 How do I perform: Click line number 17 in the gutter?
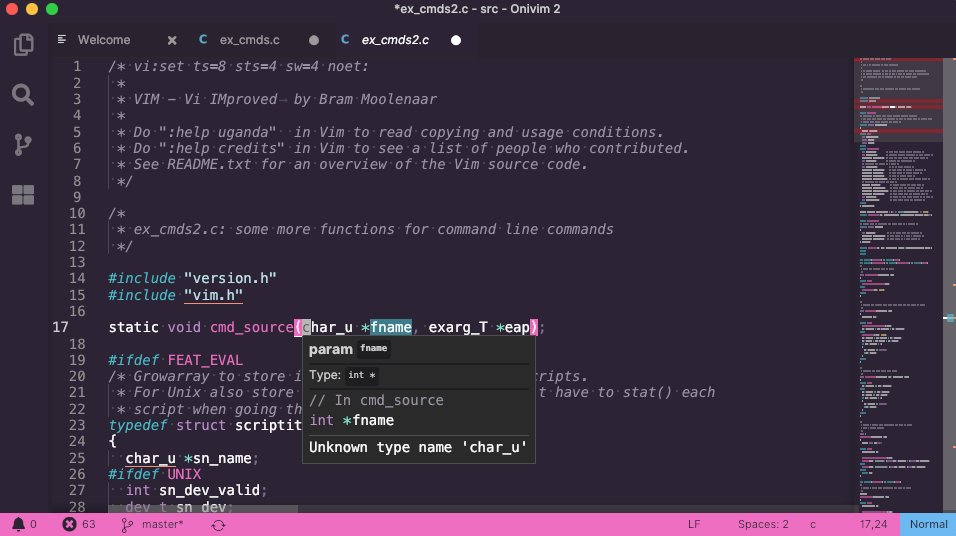[x=60, y=327]
